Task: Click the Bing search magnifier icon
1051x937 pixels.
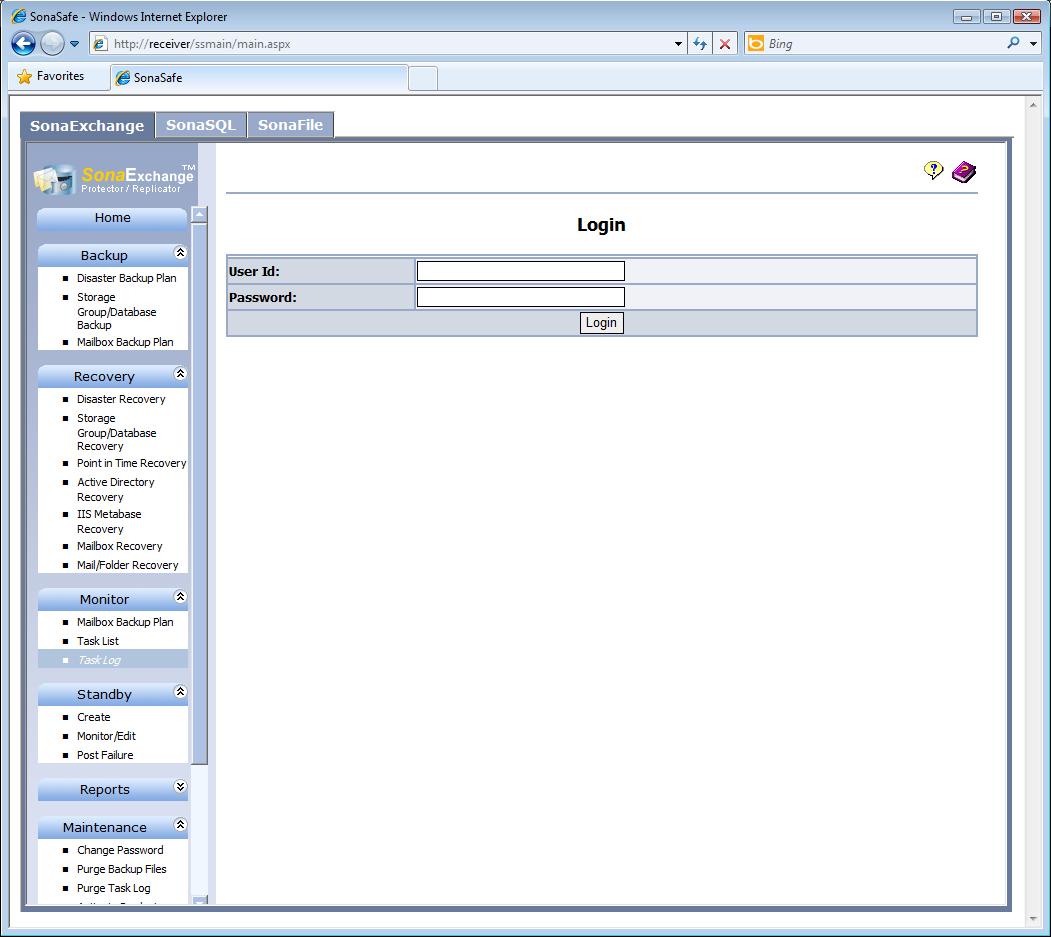Action: coord(1013,43)
